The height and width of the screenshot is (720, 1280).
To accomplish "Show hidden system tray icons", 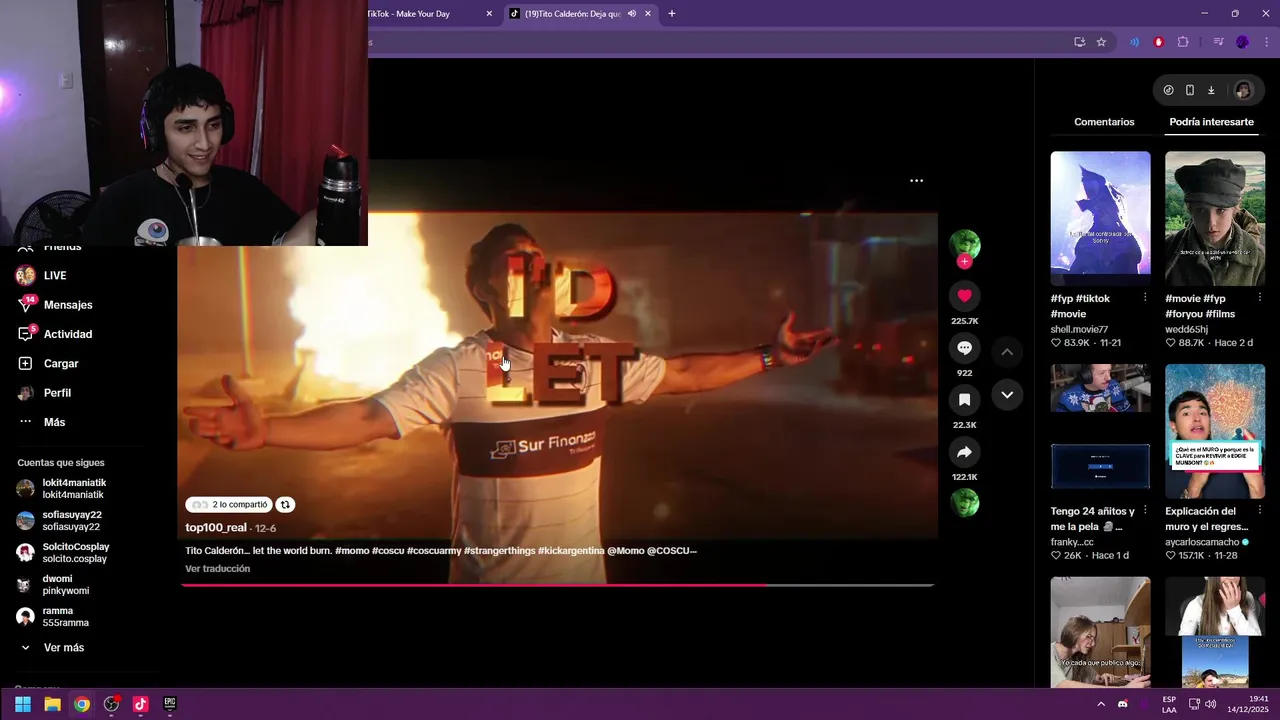I will pos(1101,704).
